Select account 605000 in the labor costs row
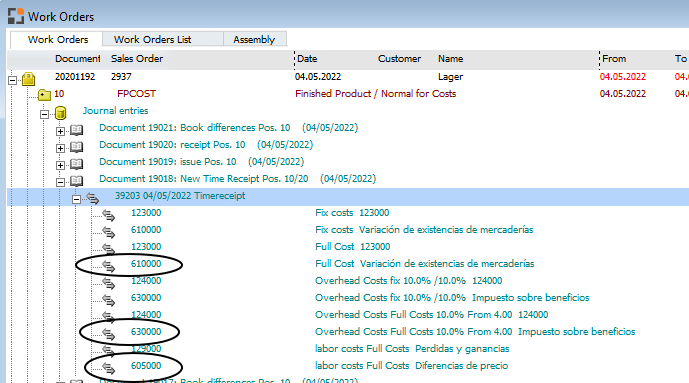689x383 pixels. 146,366
